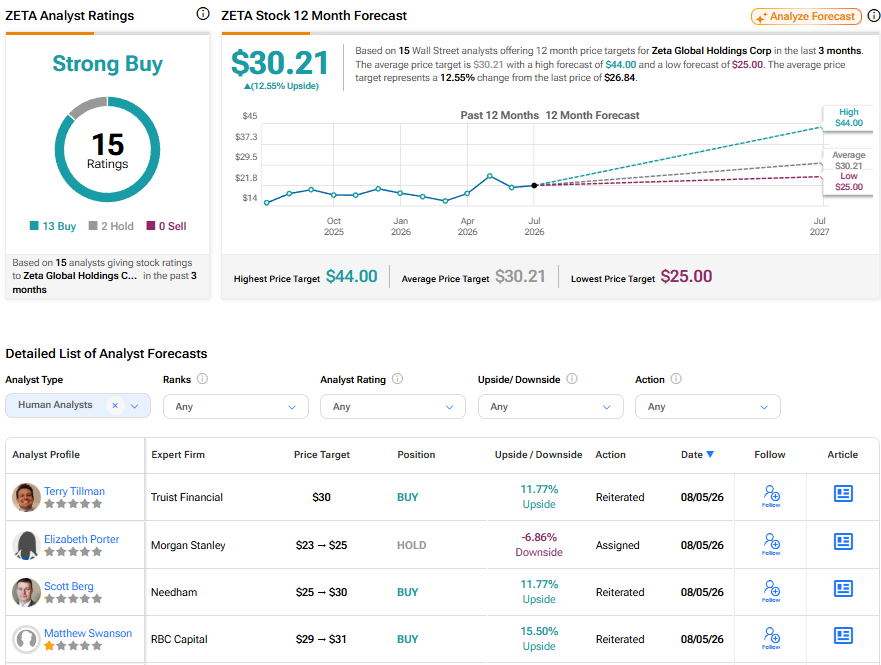Click info icon beside ZETA Analyst Ratings

point(203,14)
